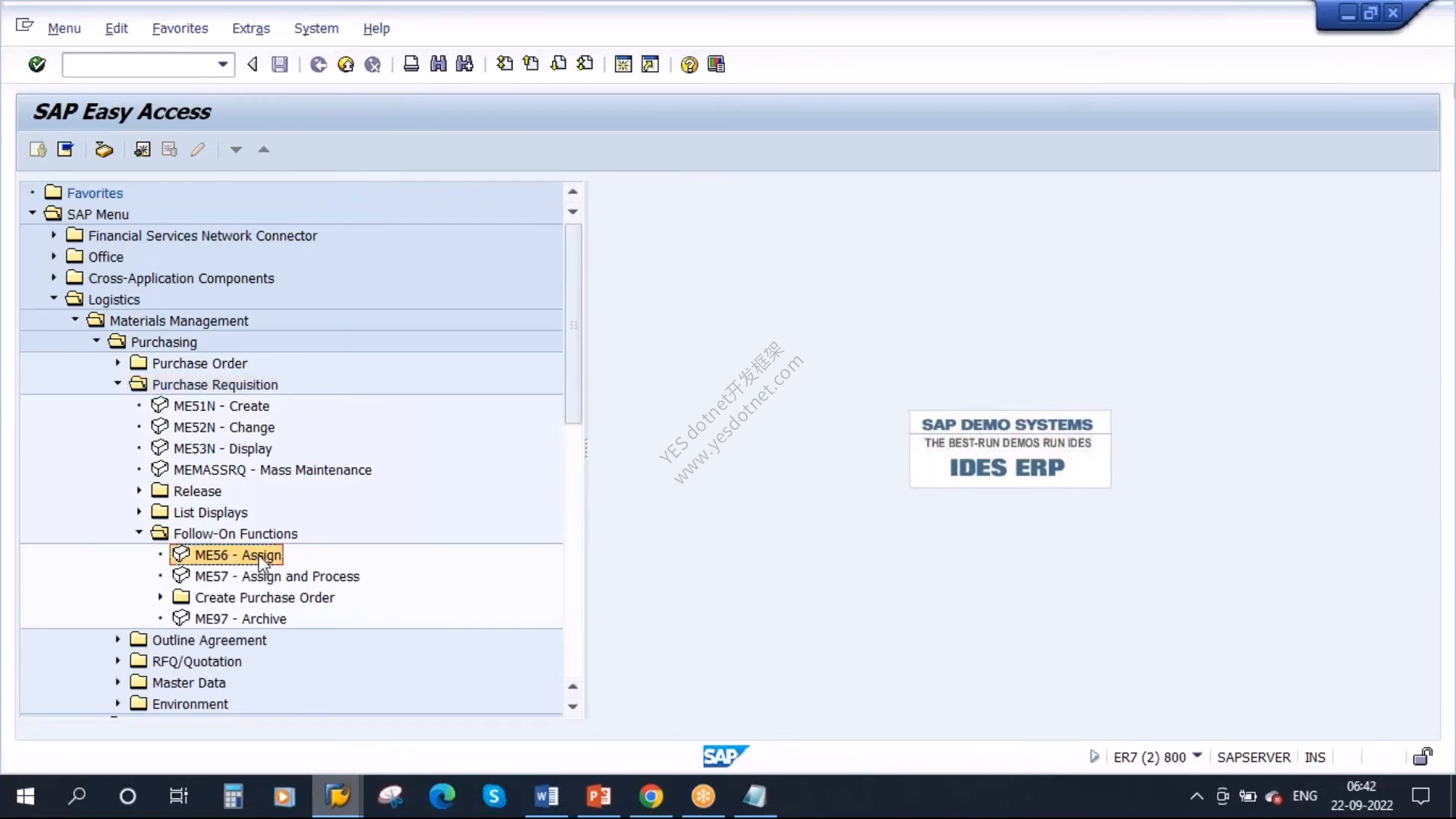Viewport: 1456px width, 819px height.
Task: Collapse the Follow-On Functions folder
Action: 139,532
